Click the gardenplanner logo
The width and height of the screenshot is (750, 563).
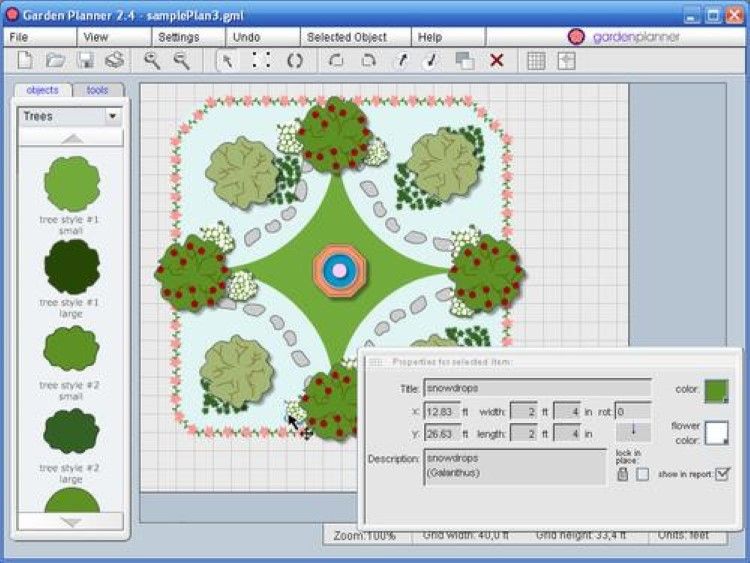[623, 37]
